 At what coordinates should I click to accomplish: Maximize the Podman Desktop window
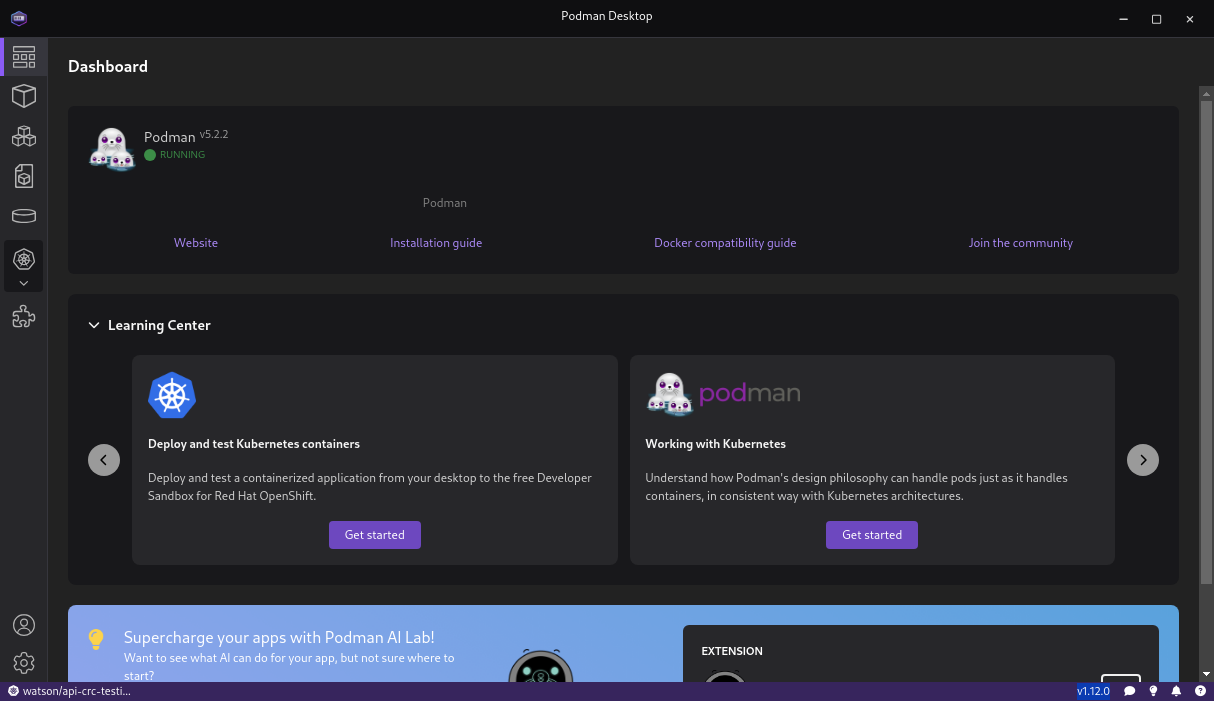1156,18
